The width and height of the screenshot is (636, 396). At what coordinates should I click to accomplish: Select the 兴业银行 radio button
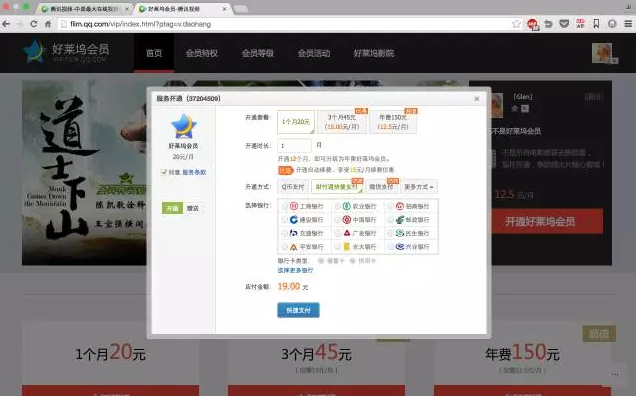pos(390,247)
